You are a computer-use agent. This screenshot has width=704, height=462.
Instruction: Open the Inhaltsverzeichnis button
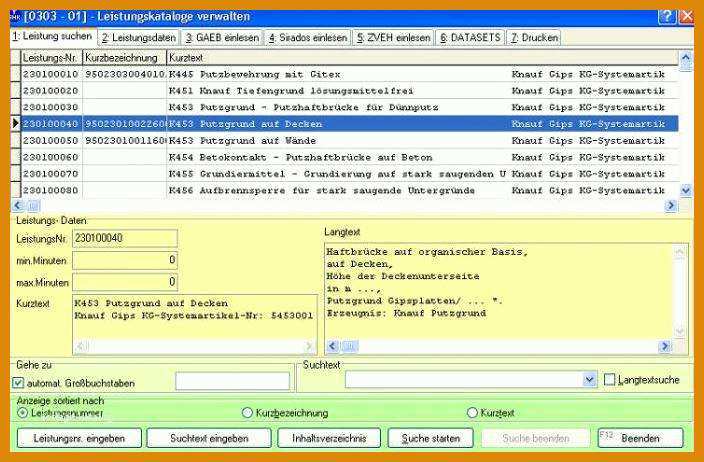click(329, 438)
